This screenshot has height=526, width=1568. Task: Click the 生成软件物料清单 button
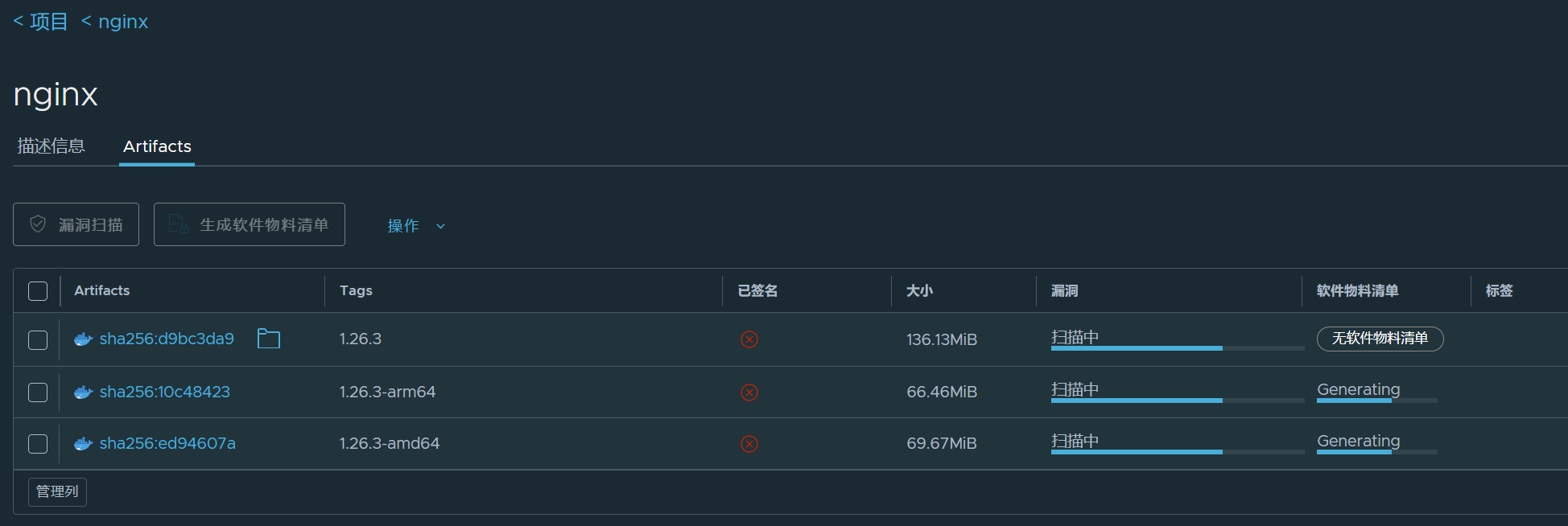tap(250, 224)
